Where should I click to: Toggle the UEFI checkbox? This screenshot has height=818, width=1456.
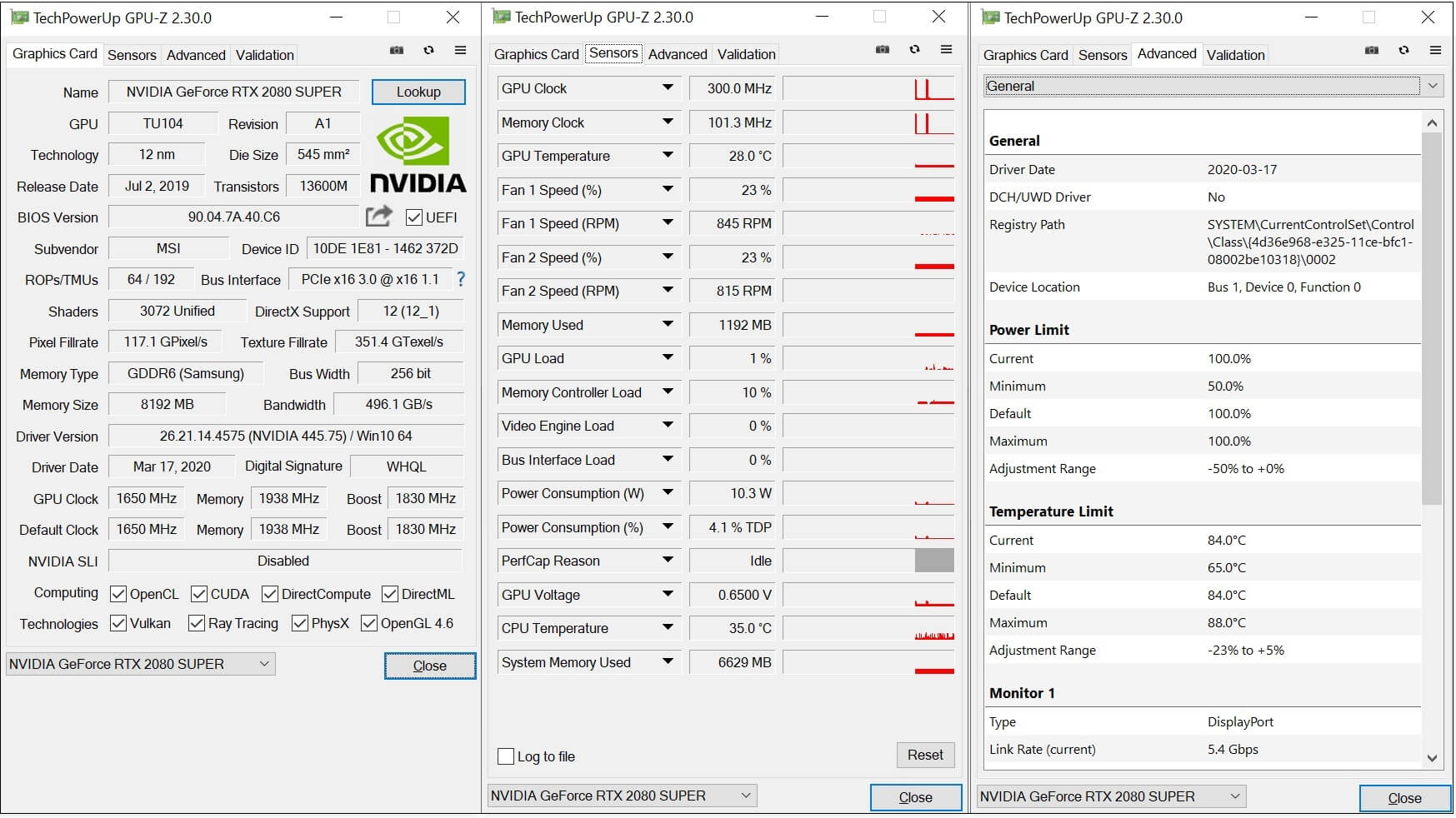point(414,217)
